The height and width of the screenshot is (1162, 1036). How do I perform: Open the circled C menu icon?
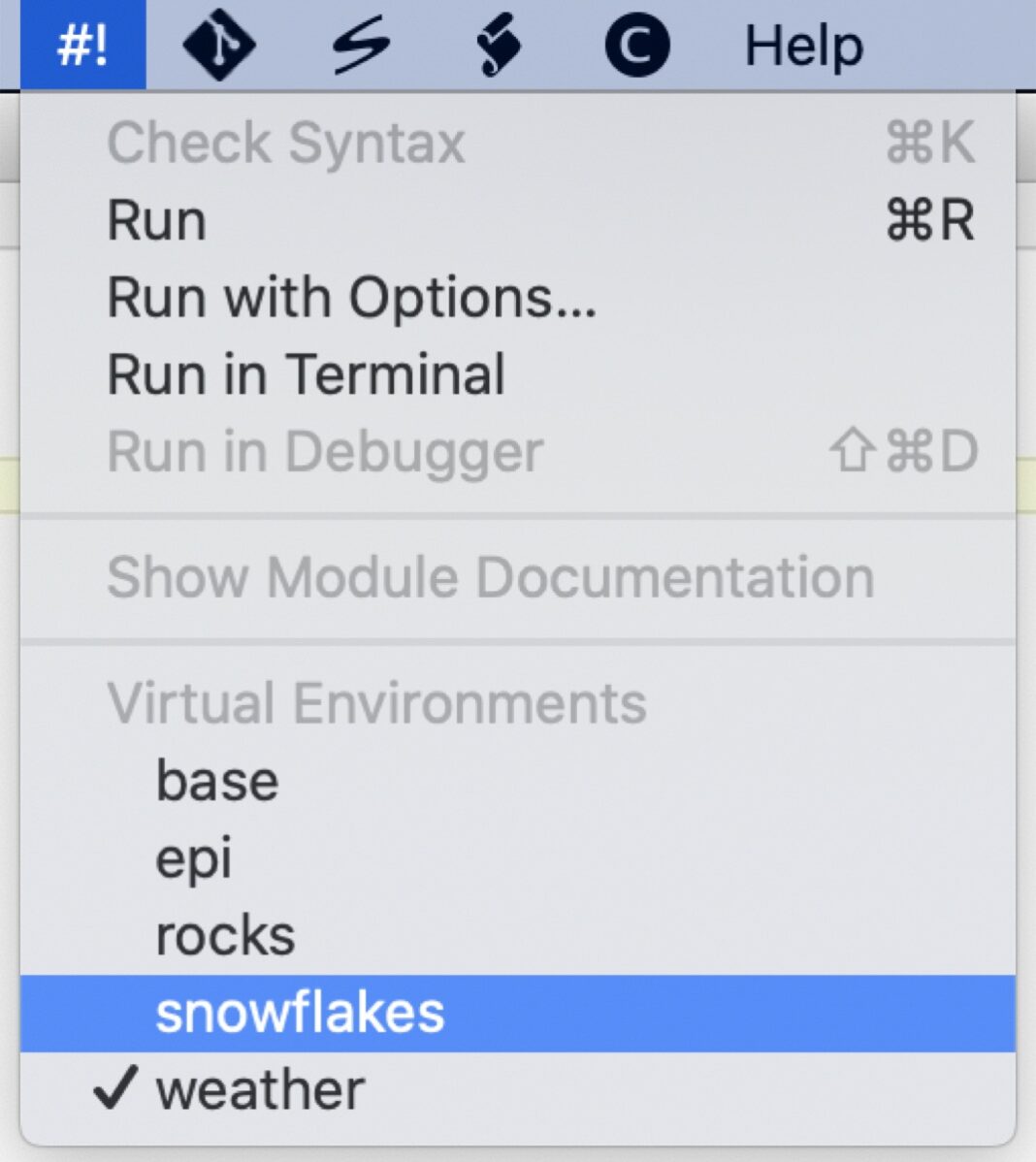pos(636,46)
